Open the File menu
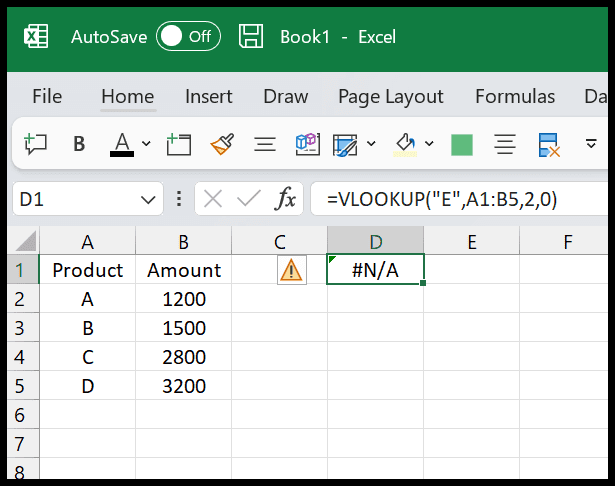The height and width of the screenshot is (486, 615). click(x=47, y=96)
